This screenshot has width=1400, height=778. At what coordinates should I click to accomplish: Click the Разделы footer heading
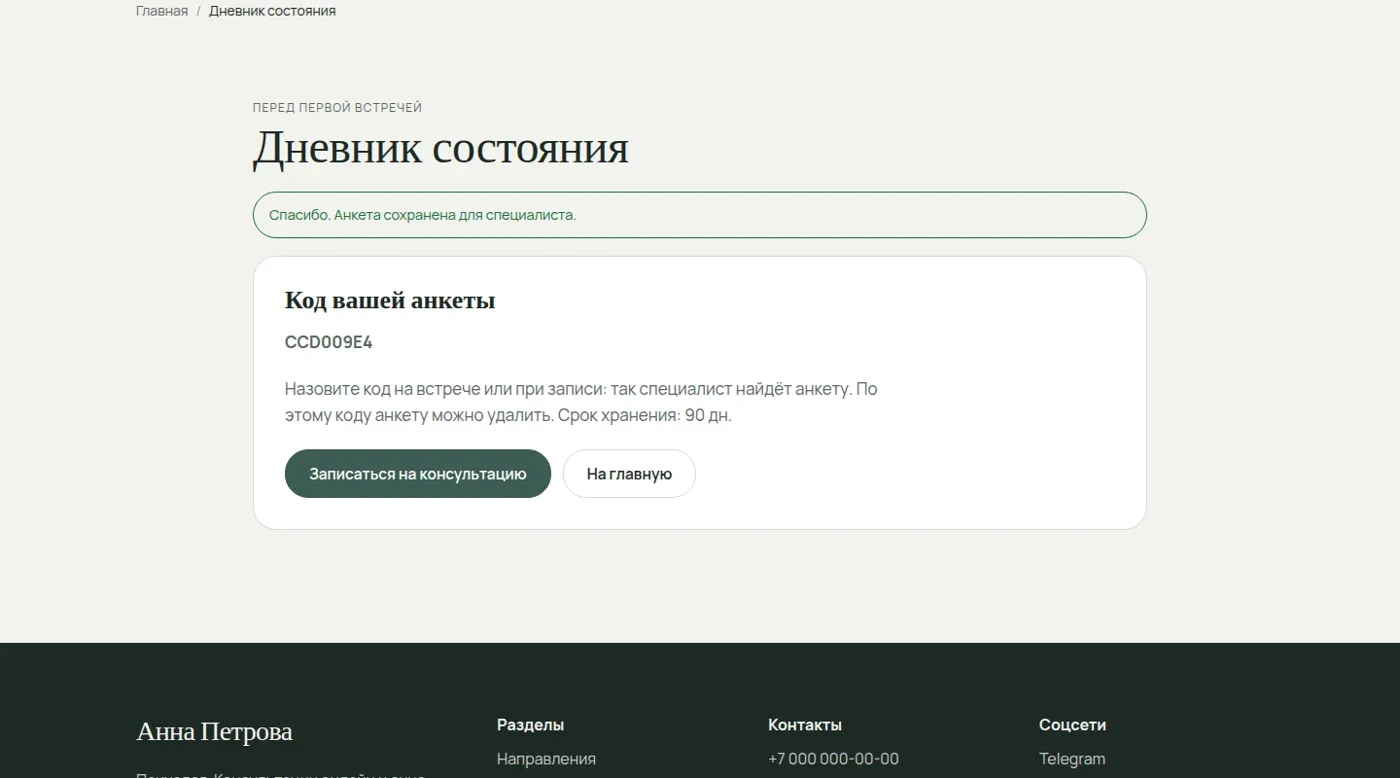pyautogui.click(x=531, y=725)
